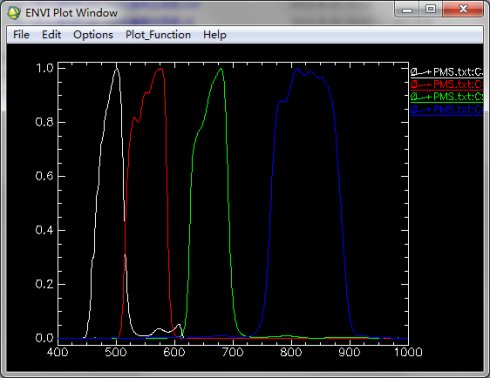Select the white PMS.txt legend entry
The image size is (490, 378).
[447, 72]
